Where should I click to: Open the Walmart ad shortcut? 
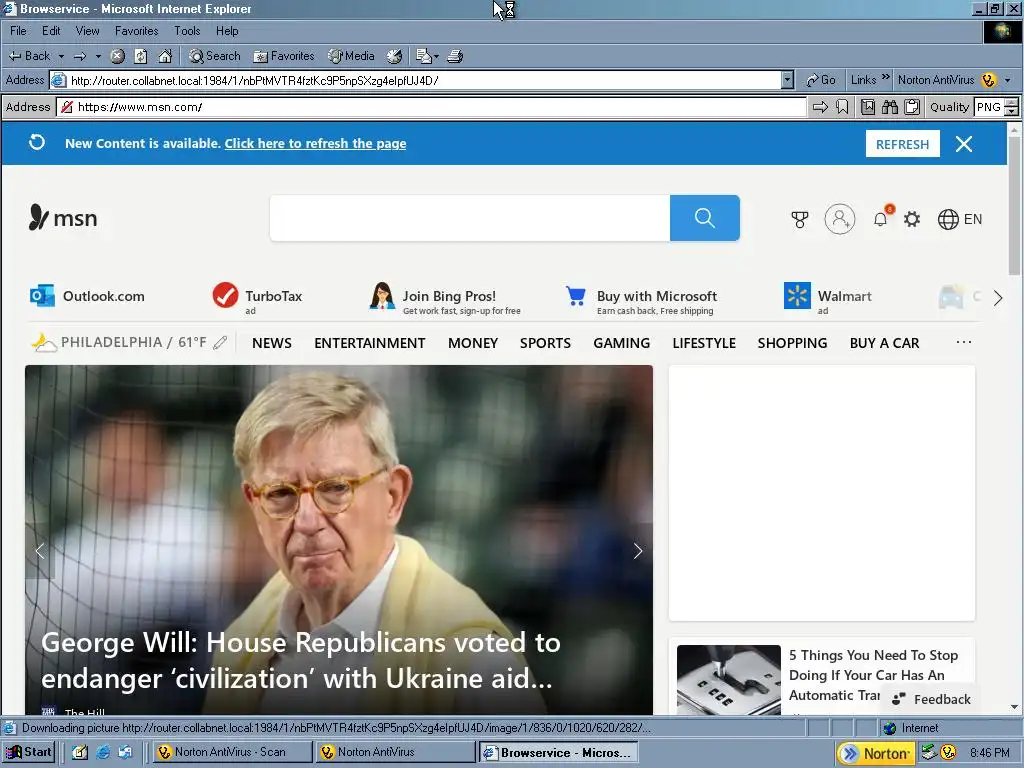828,298
